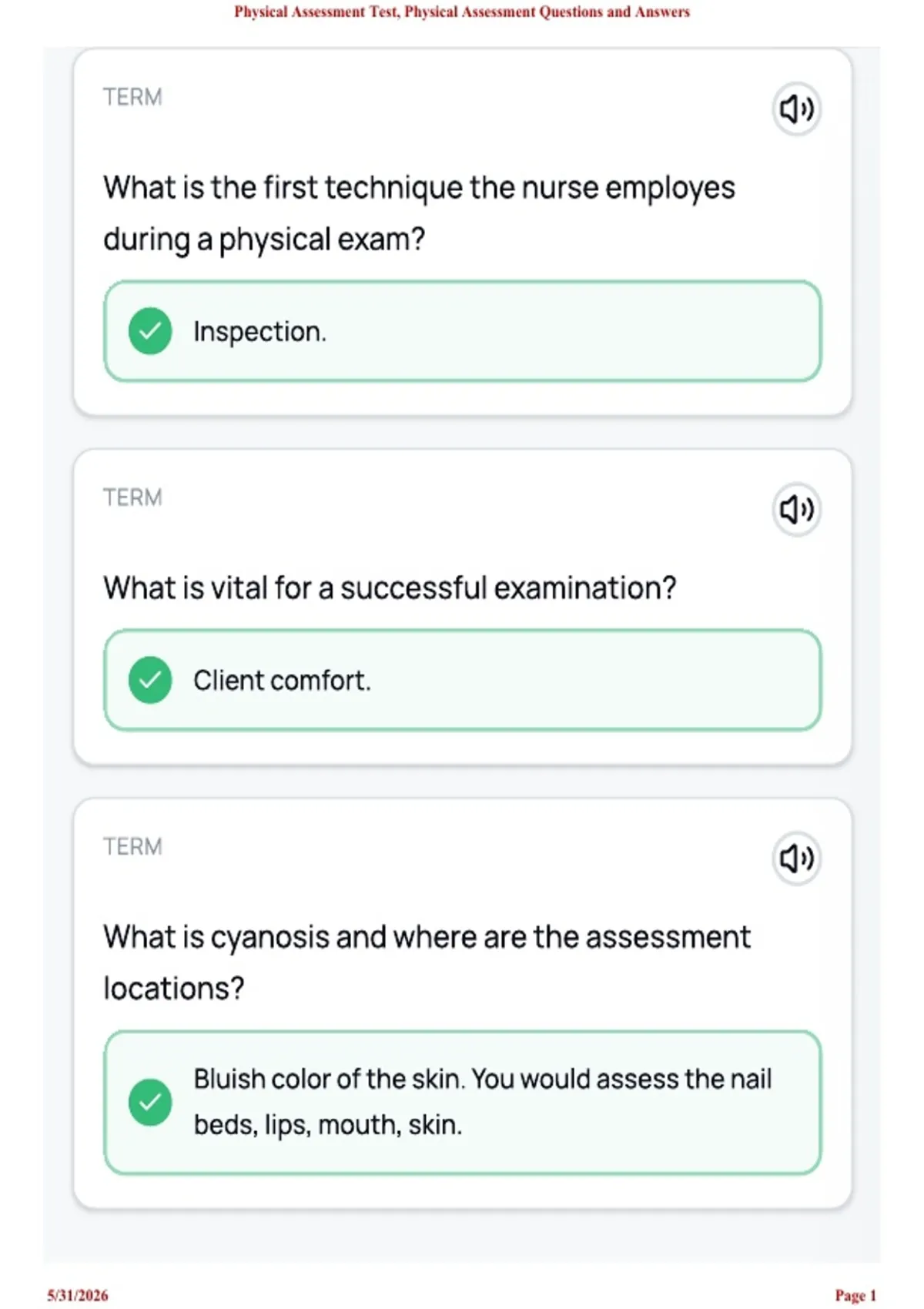924x1309 pixels.
Task: Click the question about cyanosis assessment locations
Action: pos(427,962)
